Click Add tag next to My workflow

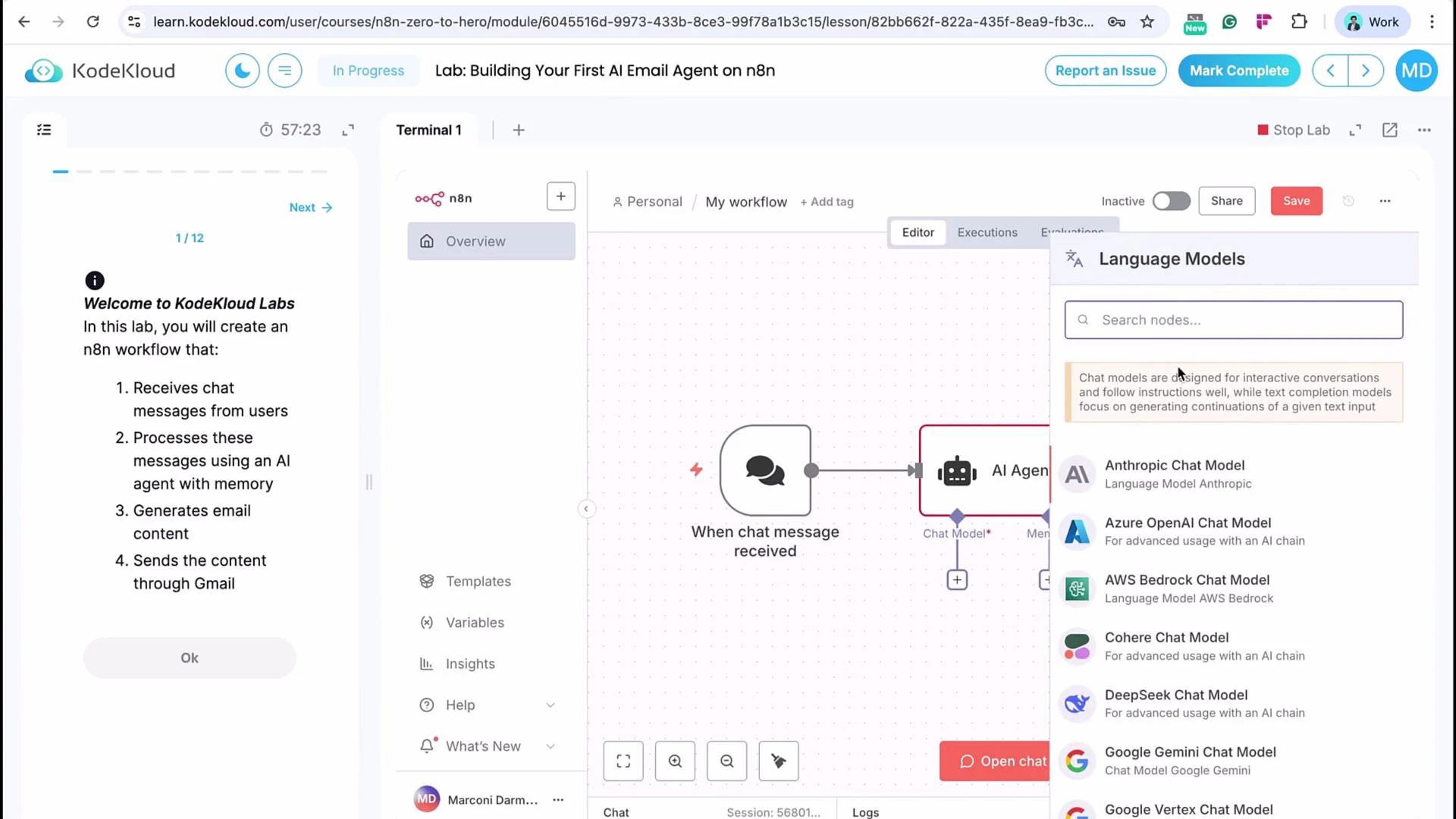(827, 202)
